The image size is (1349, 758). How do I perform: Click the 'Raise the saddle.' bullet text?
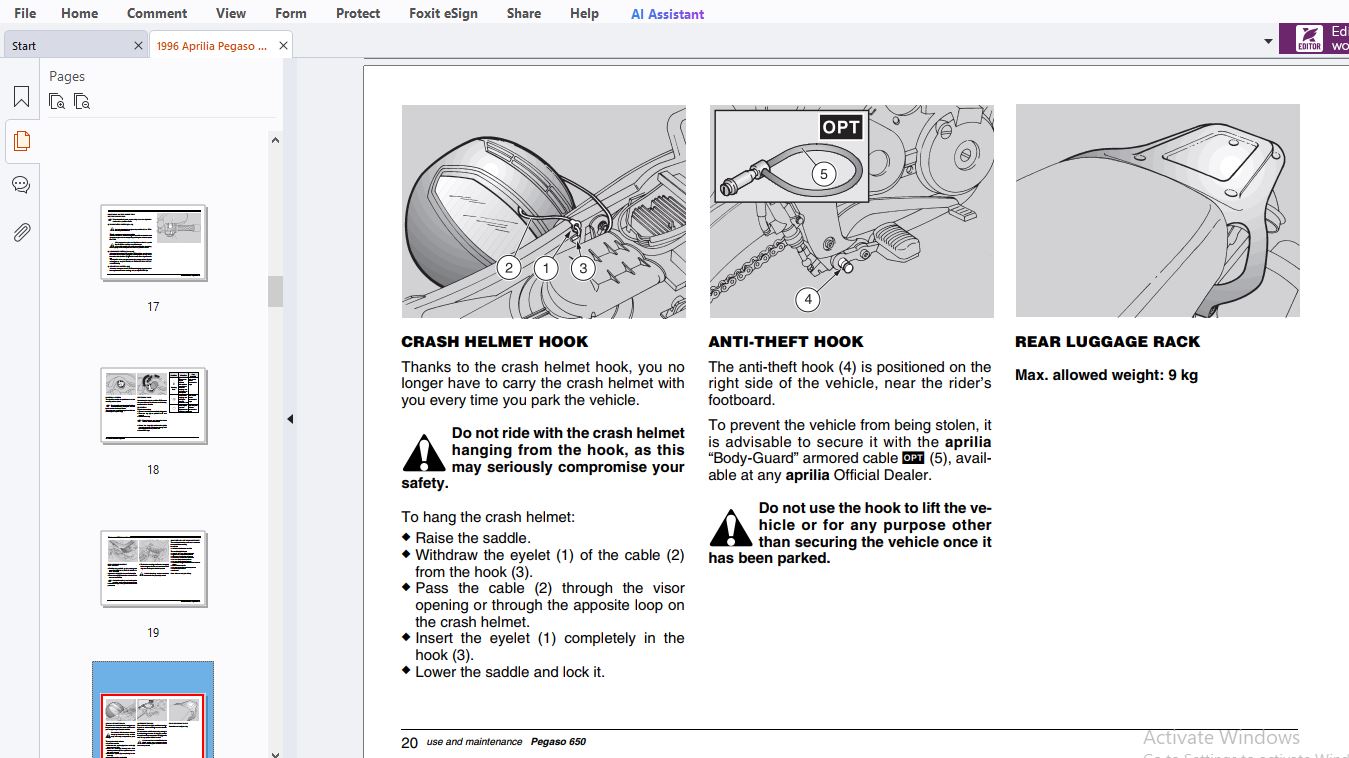473,538
